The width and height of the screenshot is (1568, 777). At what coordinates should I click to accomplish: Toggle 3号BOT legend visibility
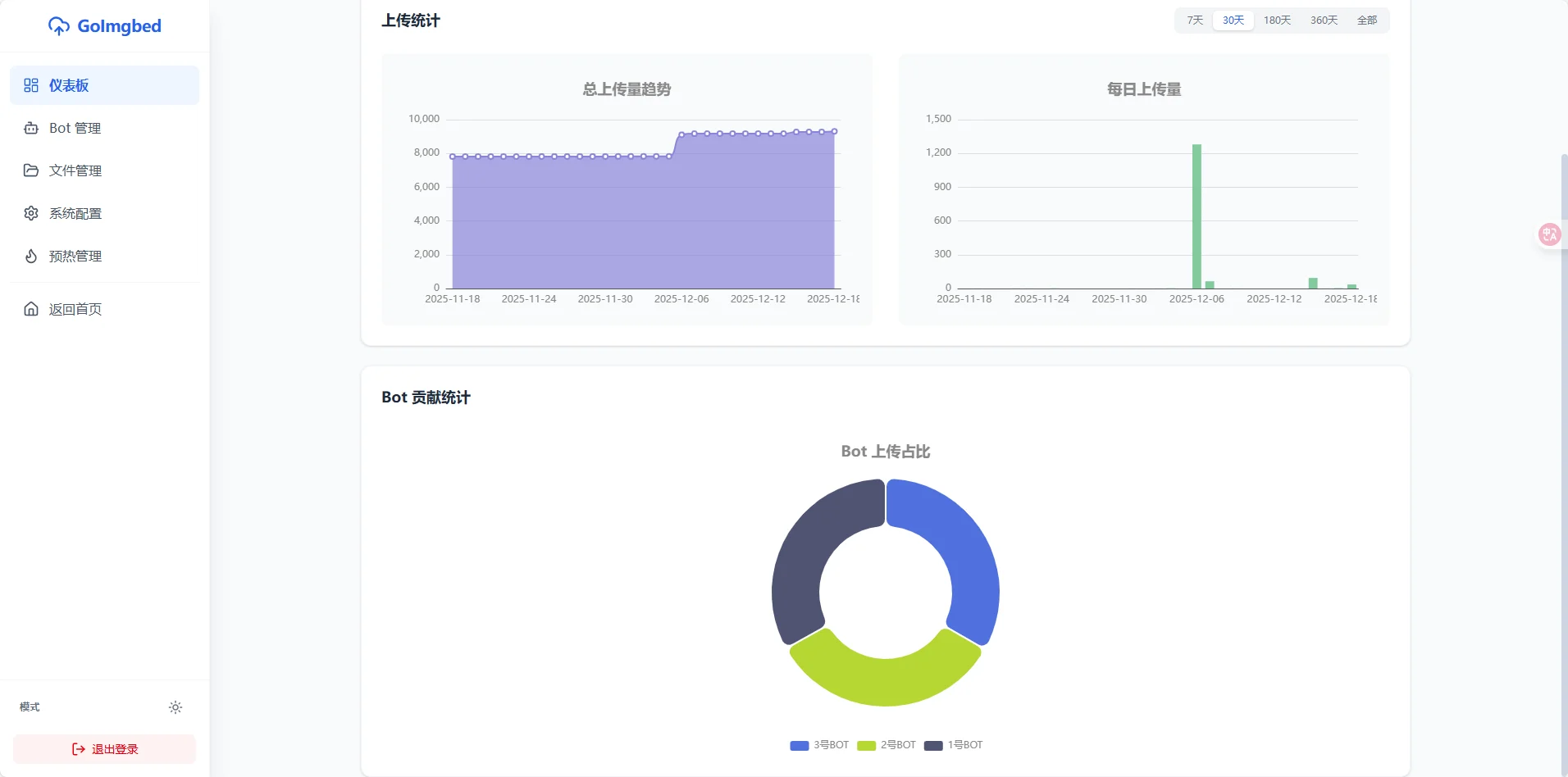[819, 745]
